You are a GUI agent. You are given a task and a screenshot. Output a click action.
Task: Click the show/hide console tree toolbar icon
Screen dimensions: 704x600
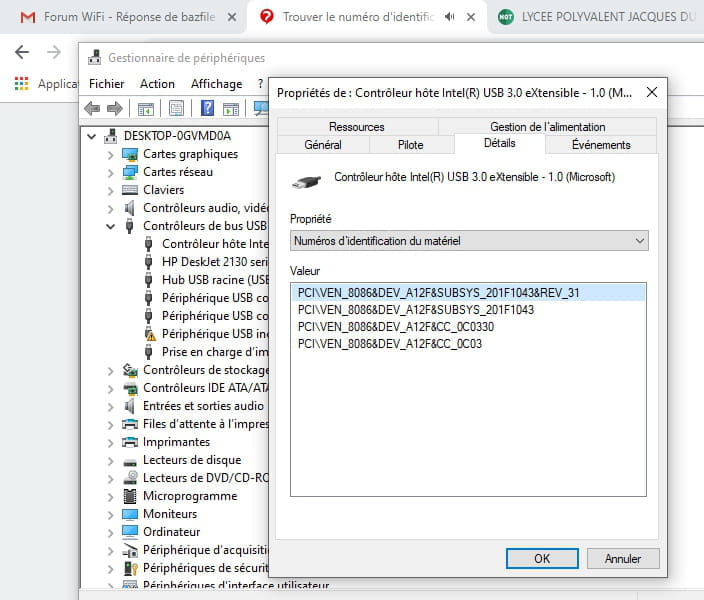coord(145,109)
